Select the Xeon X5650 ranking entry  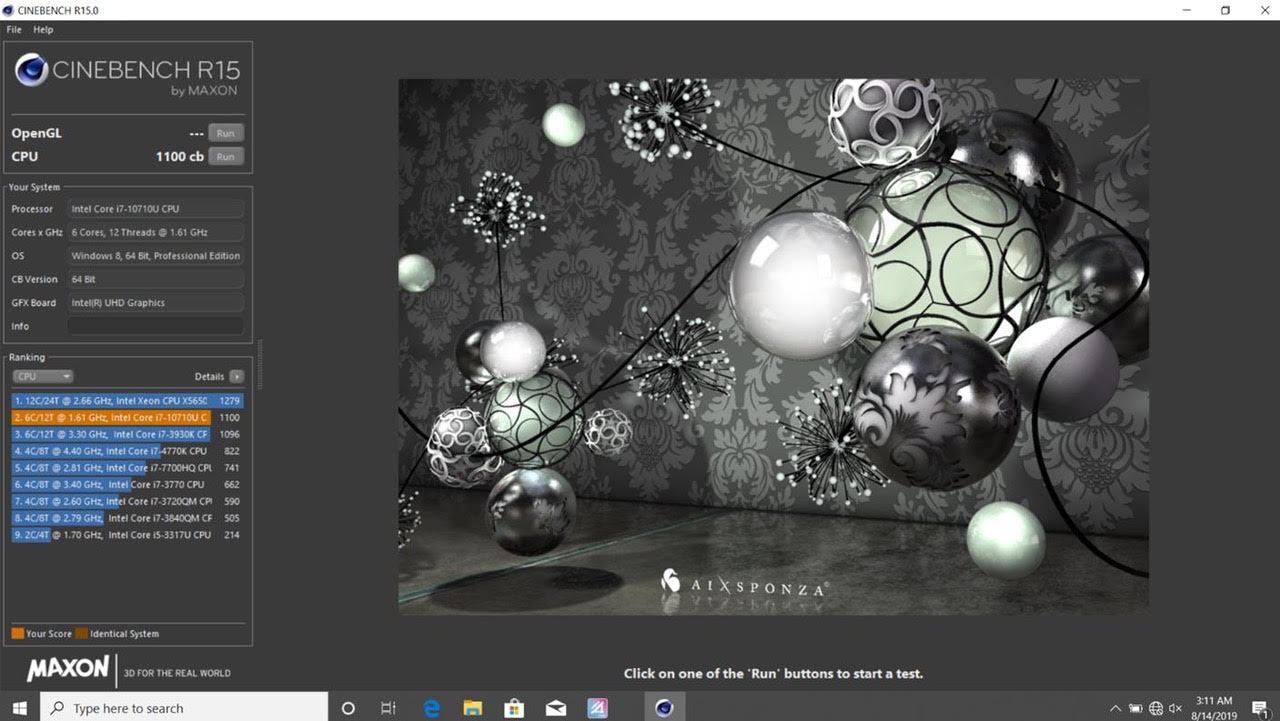(128, 401)
